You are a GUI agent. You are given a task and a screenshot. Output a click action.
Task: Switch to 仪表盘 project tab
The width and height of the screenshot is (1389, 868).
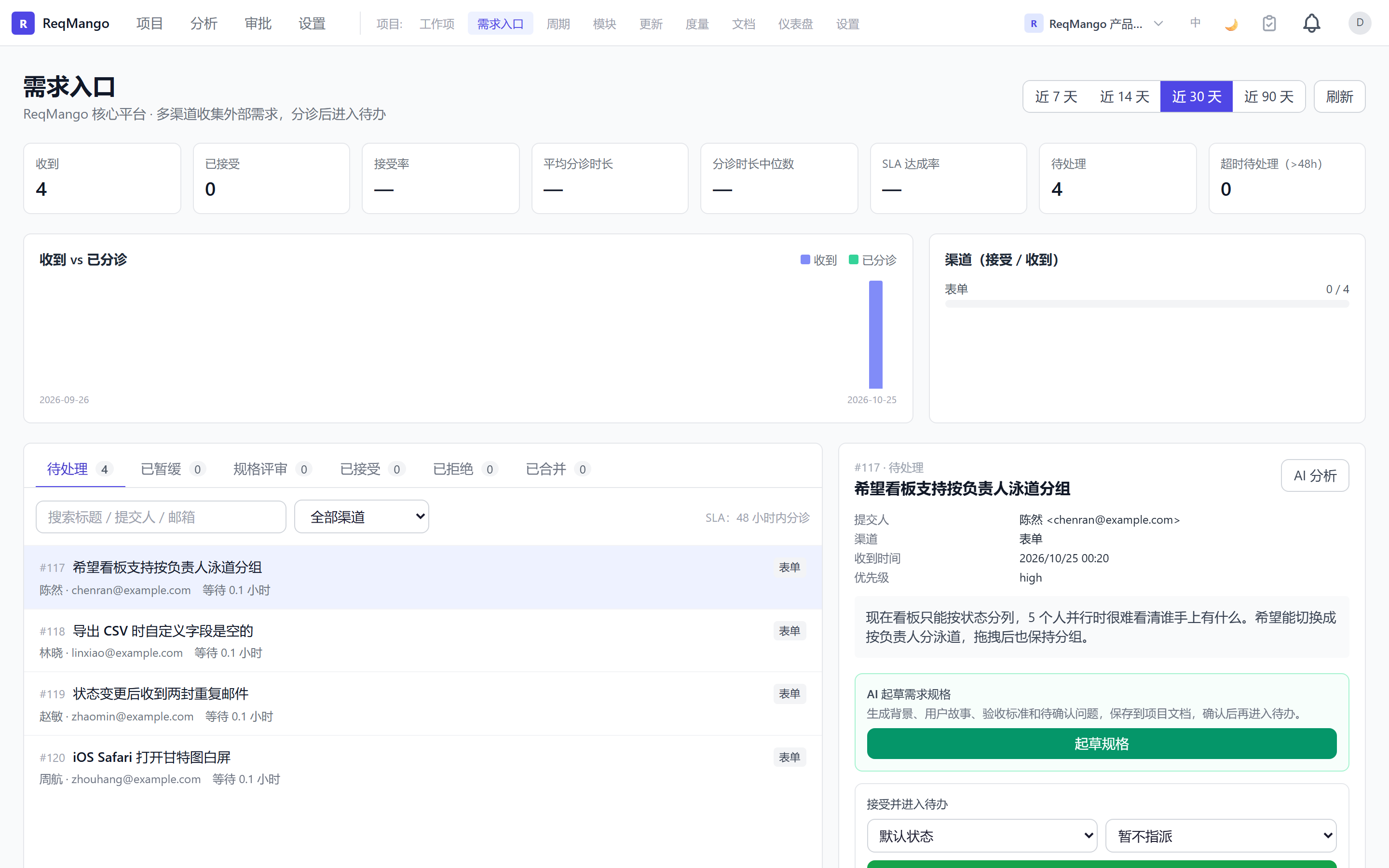pos(795,24)
